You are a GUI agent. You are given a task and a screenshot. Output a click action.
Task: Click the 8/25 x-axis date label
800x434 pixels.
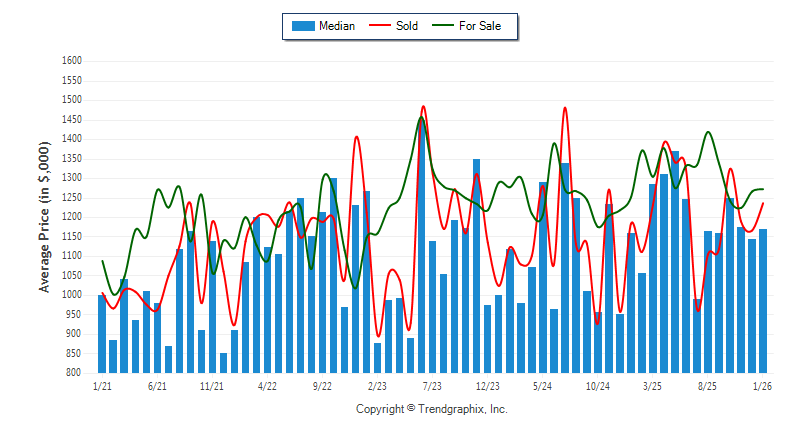(708, 385)
